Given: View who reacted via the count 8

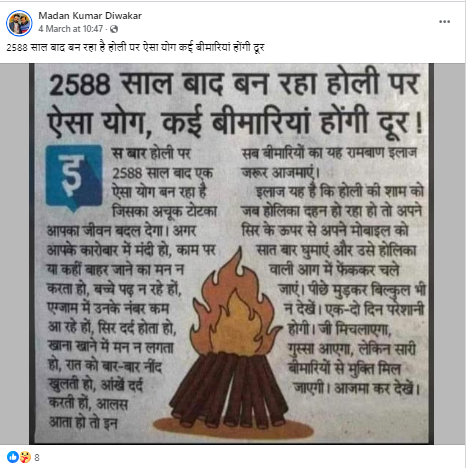Looking at the screenshot, I should pyautogui.click(x=37, y=457).
